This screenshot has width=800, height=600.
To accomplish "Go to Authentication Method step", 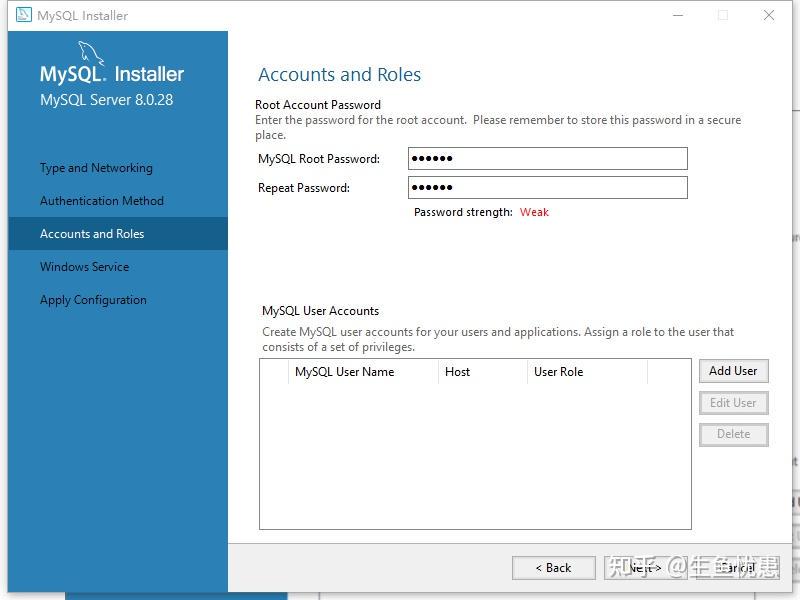I will click(101, 201).
